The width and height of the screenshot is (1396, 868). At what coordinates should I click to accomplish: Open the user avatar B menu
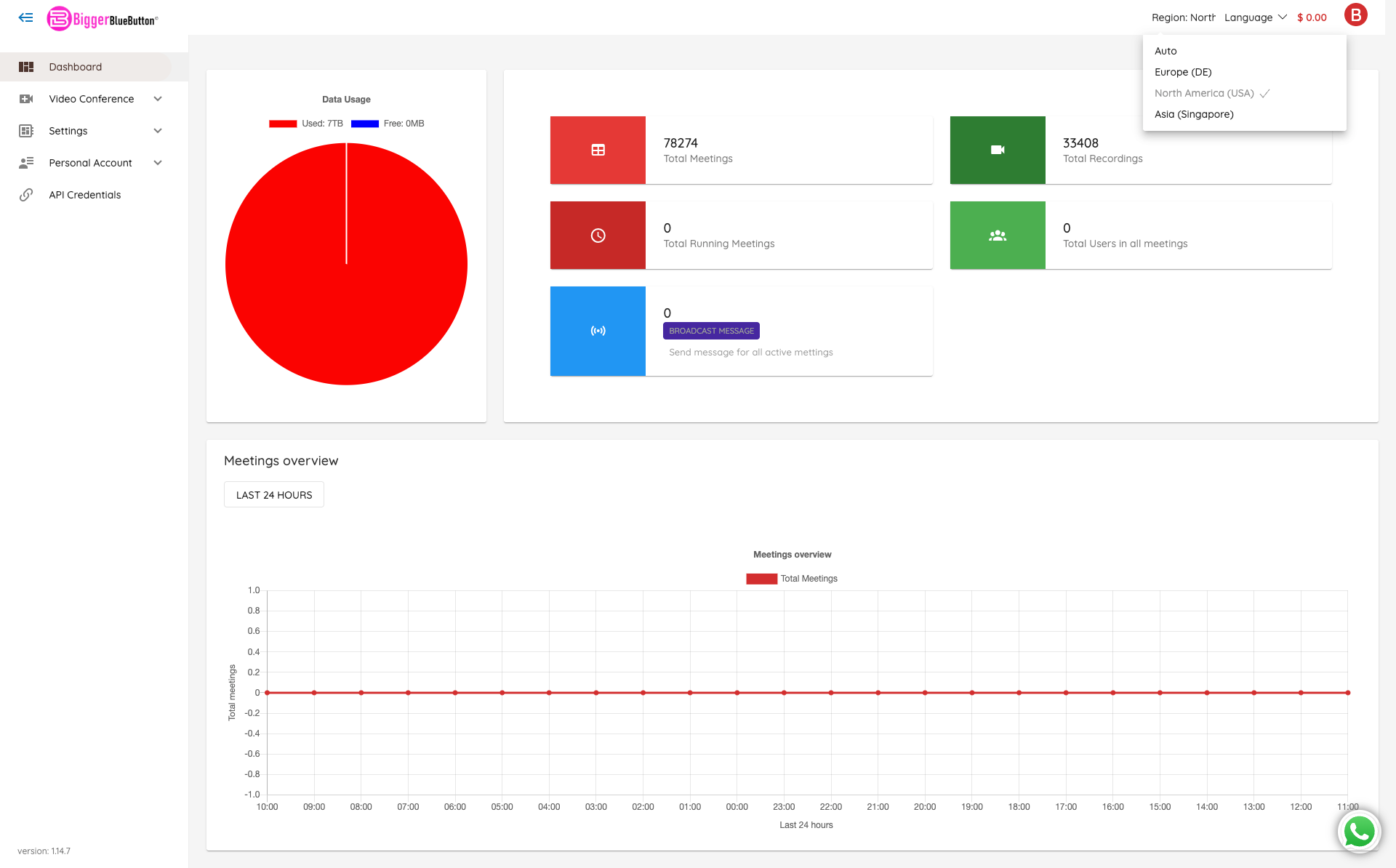(x=1355, y=15)
